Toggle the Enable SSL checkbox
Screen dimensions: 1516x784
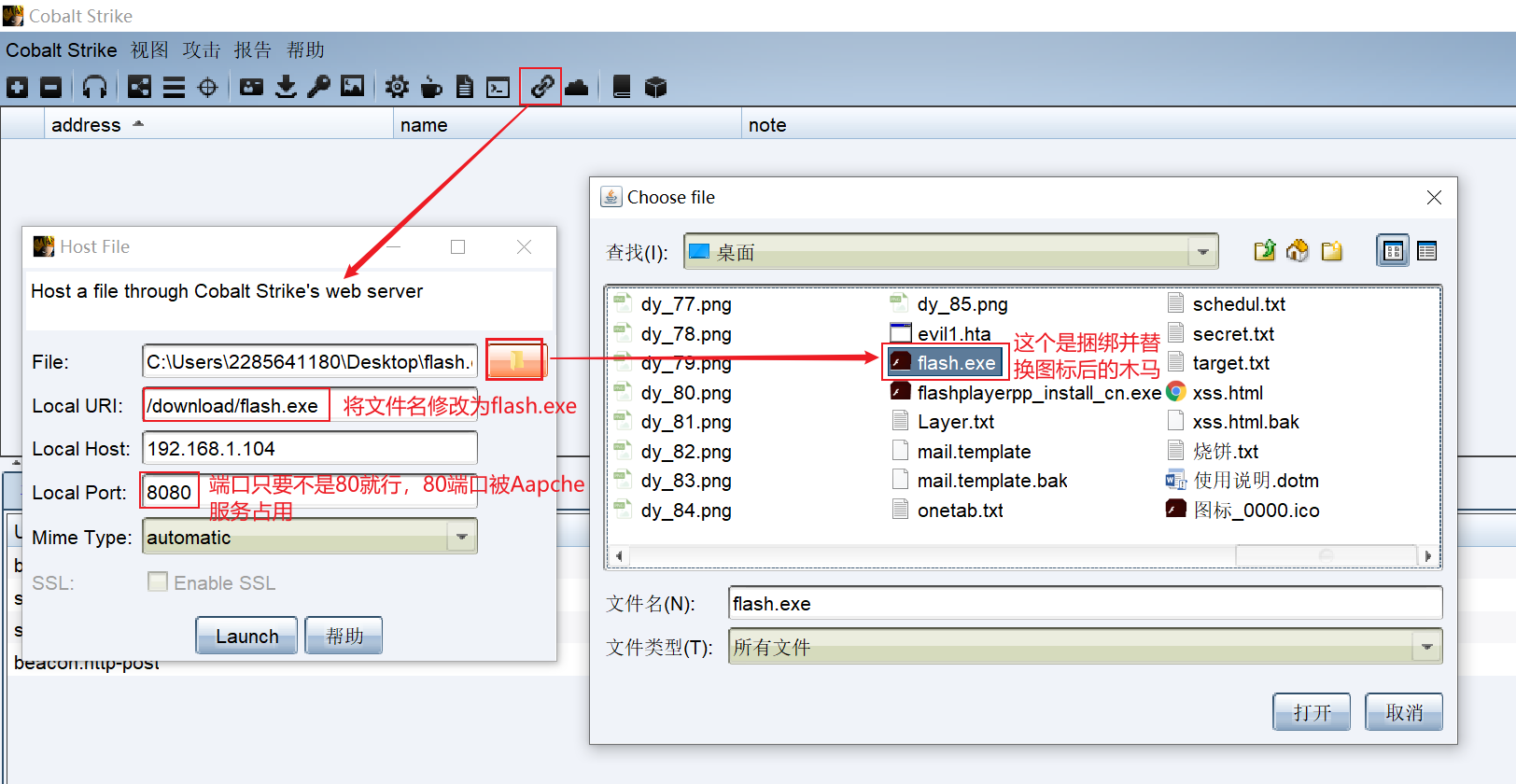click(158, 582)
